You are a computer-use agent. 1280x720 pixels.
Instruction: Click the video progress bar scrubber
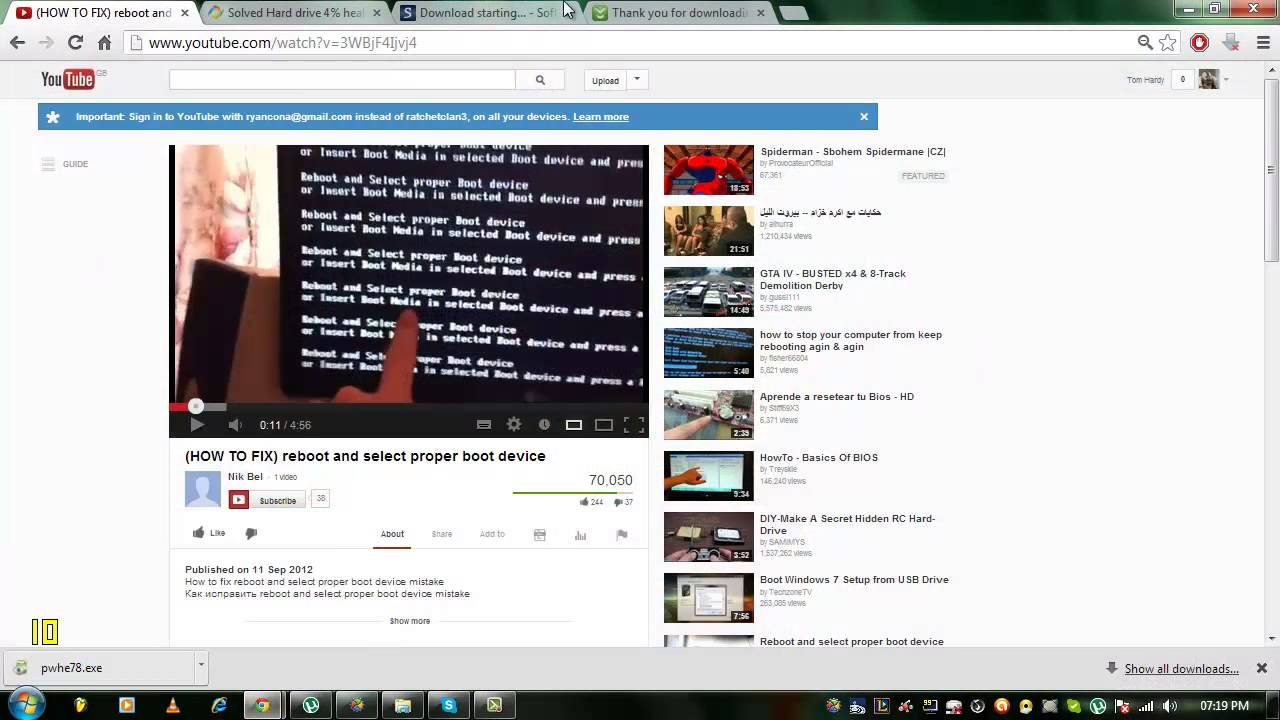tap(196, 406)
